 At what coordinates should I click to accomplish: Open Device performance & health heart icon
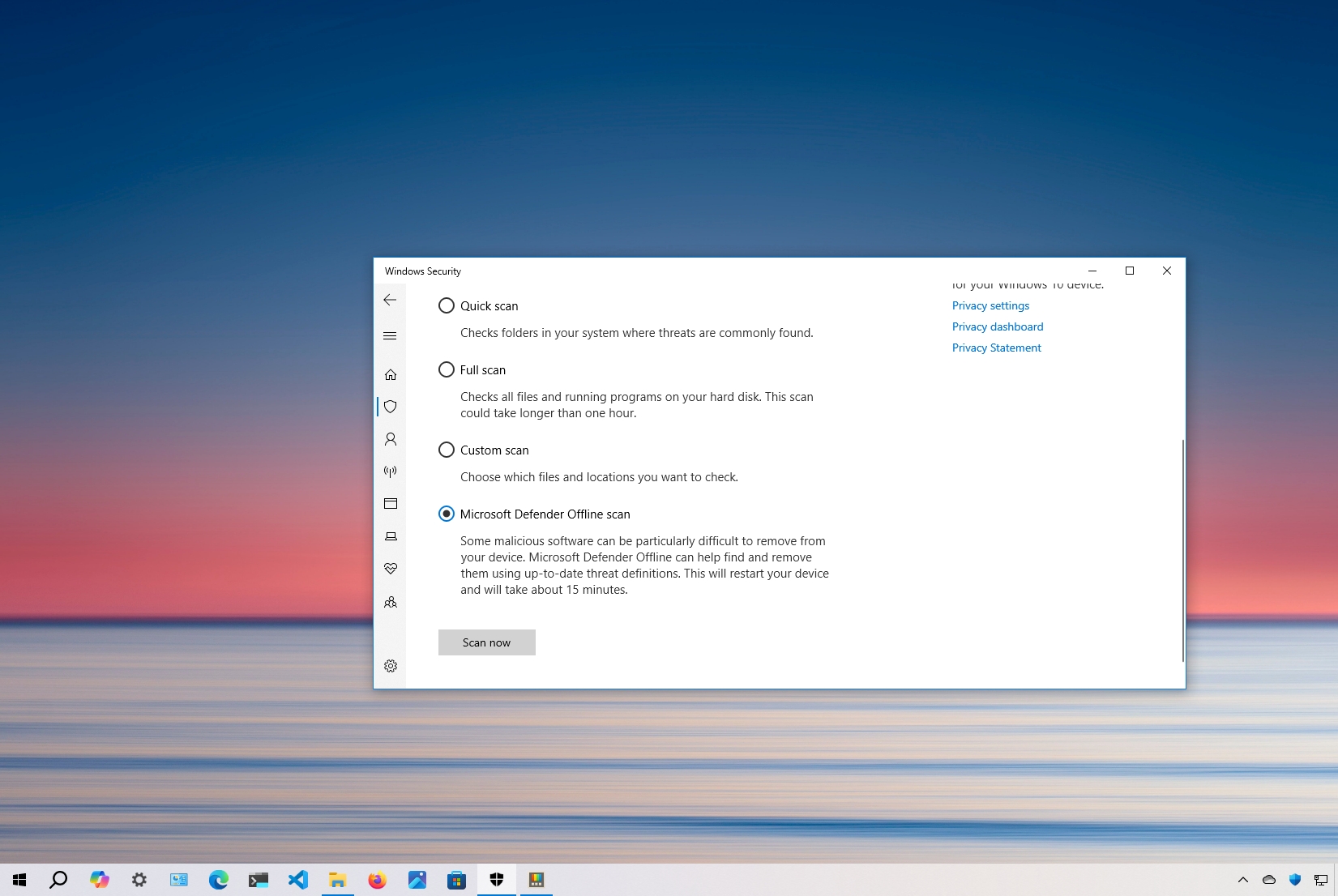point(390,569)
